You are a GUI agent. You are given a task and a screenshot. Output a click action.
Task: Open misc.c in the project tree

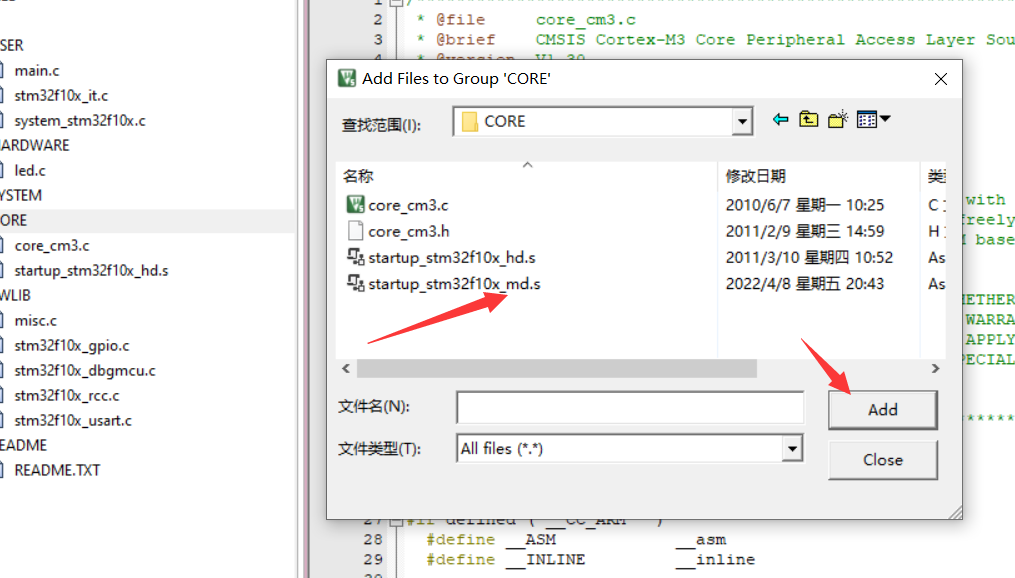point(36,320)
